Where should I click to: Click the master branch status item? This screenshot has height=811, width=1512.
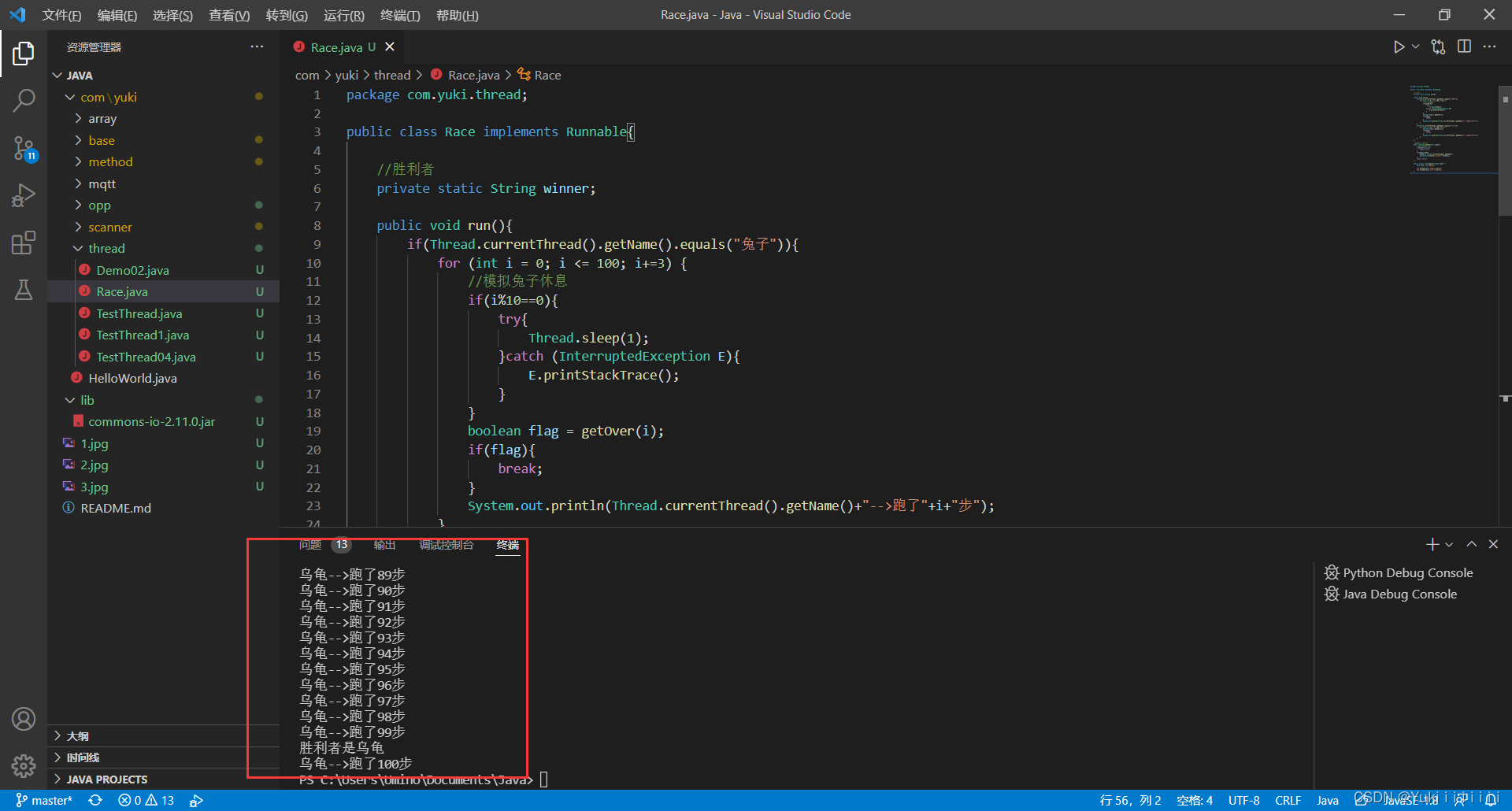(44, 800)
